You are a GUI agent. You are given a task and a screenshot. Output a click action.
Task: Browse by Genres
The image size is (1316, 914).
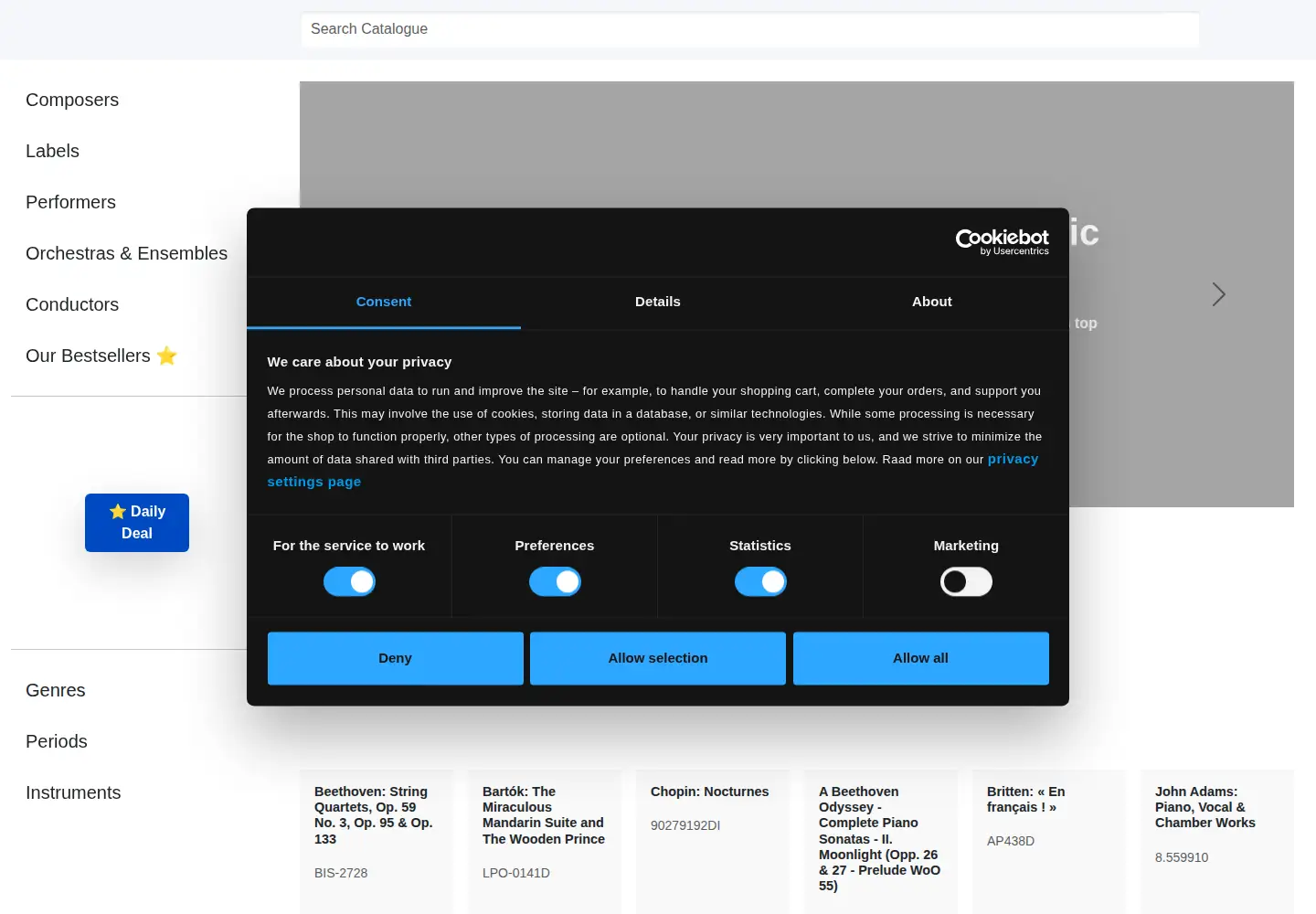click(55, 690)
